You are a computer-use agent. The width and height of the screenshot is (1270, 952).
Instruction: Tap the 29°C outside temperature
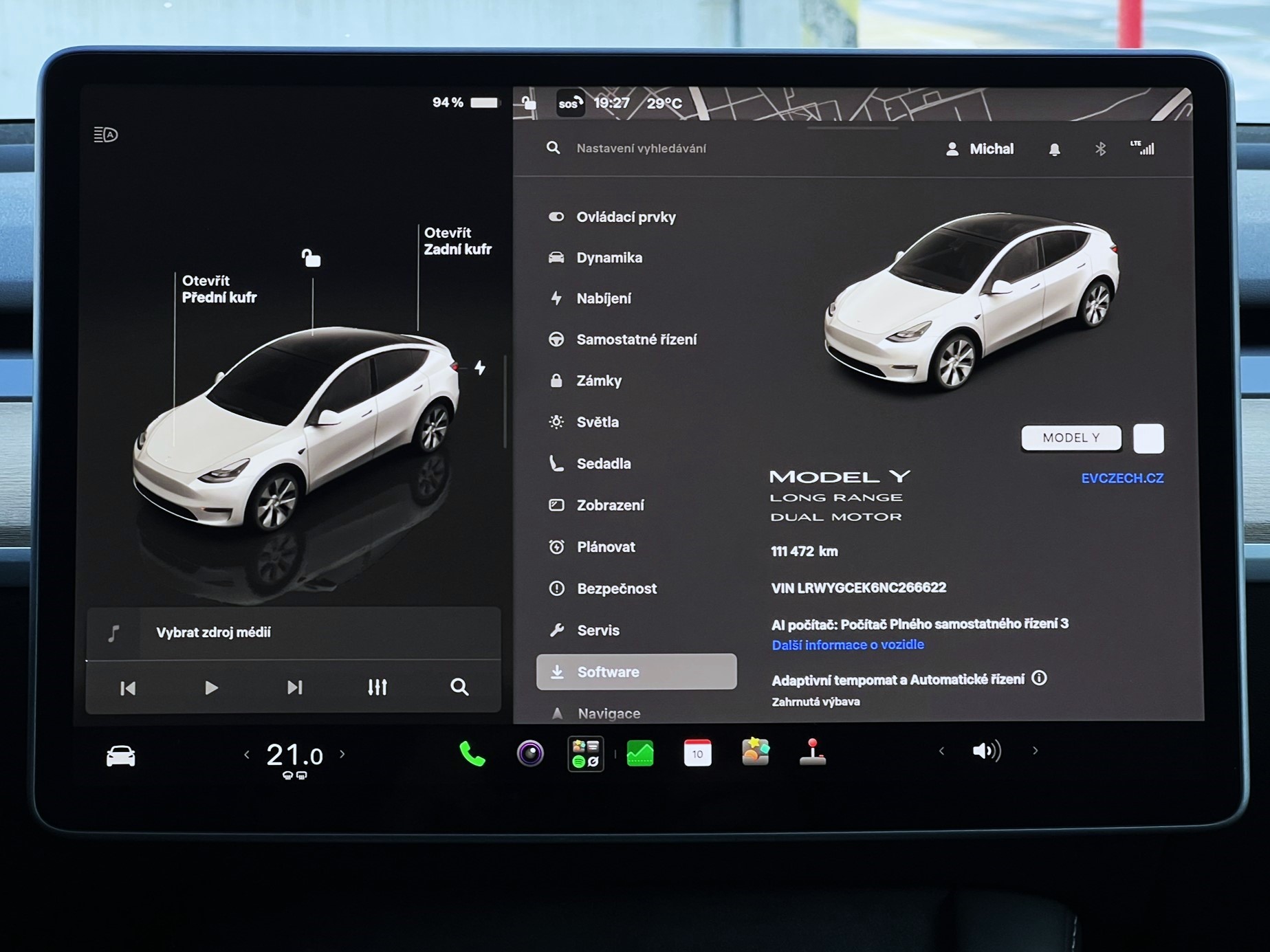(x=664, y=104)
